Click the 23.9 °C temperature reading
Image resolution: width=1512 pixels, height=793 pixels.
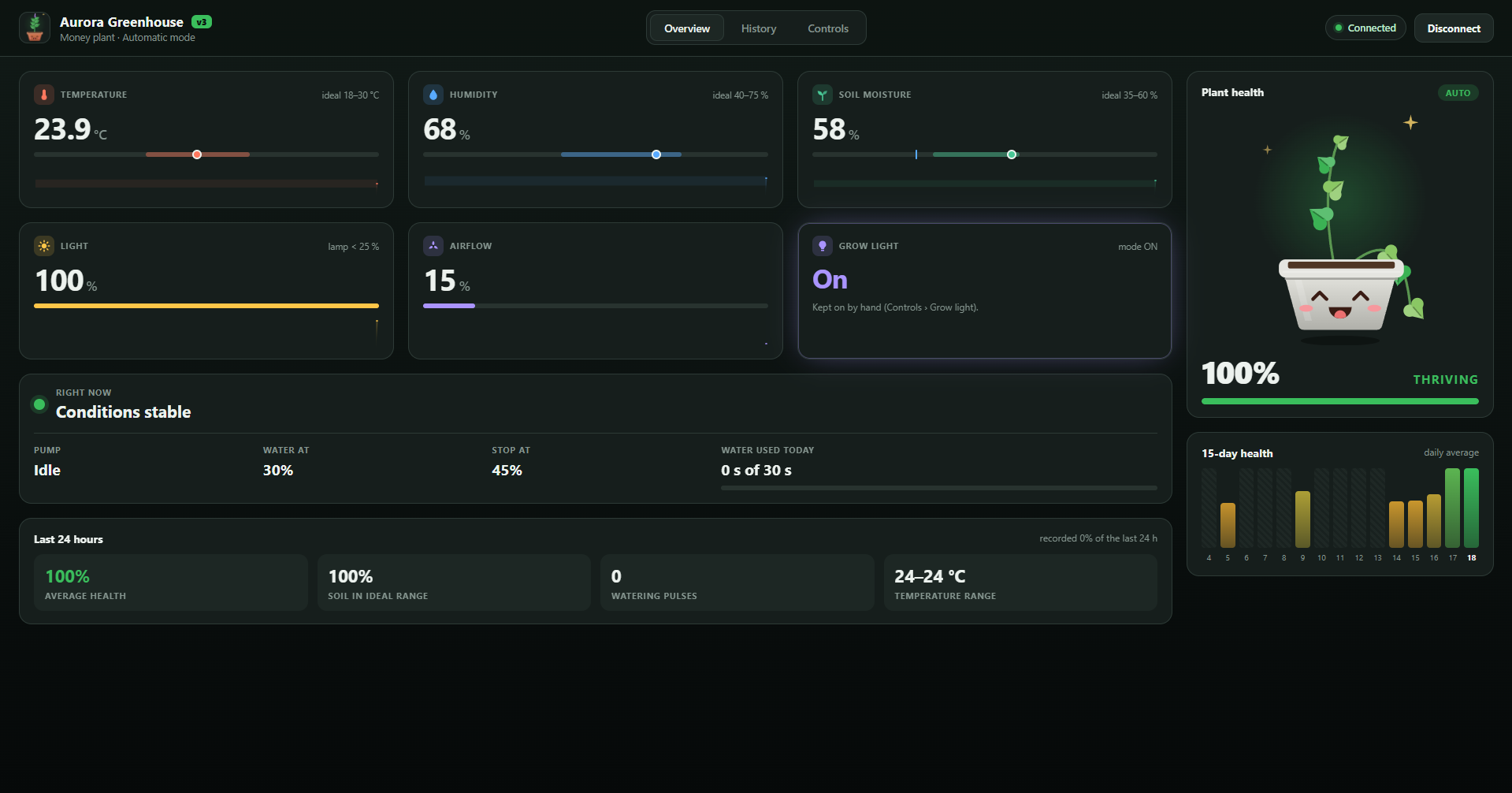point(70,129)
